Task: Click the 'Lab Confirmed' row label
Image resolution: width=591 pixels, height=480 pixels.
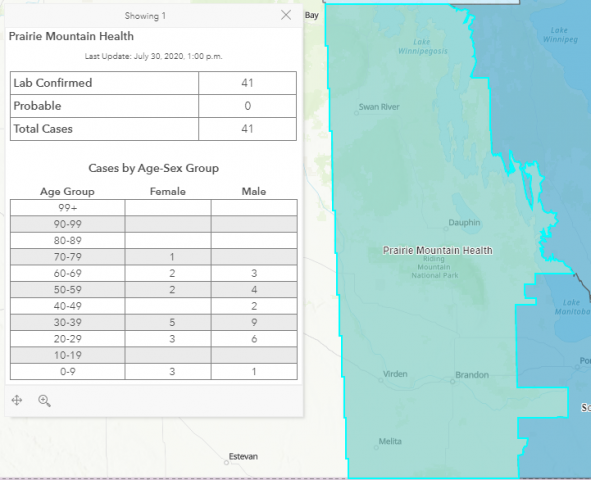Action: pos(53,83)
